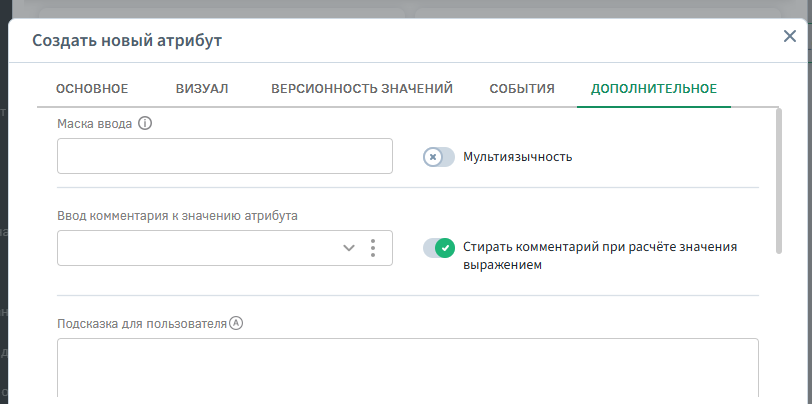Click the dialog's vertical scrollbar
This screenshot has width=812, height=404.
[x=778, y=180]
